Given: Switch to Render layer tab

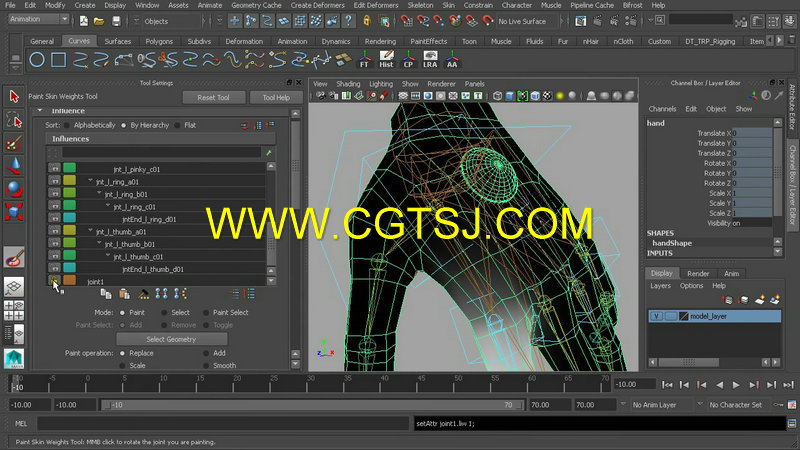Looking at the screenshot, I should coord(698,273).
